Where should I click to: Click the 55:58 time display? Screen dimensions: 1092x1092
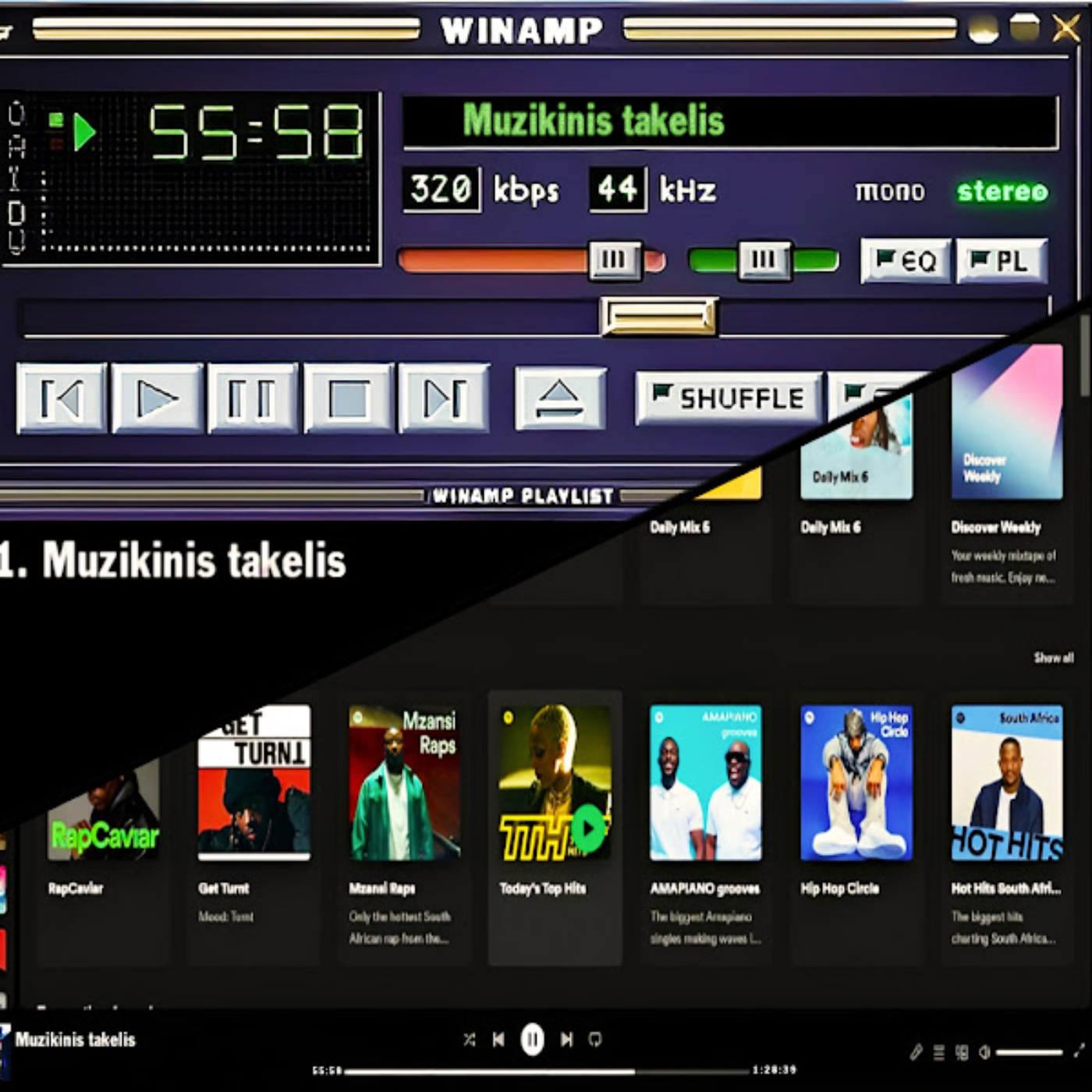257,133
